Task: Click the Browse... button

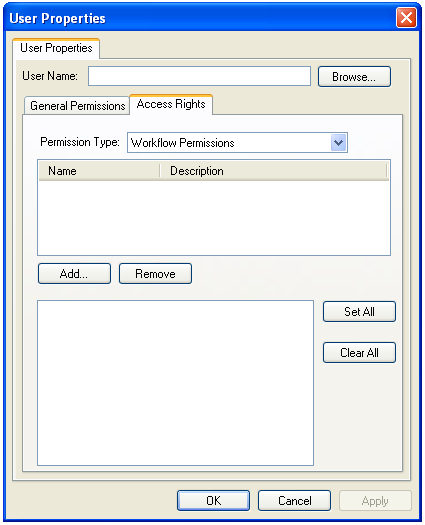Action: pyautogui.click(x=354, y=77)
